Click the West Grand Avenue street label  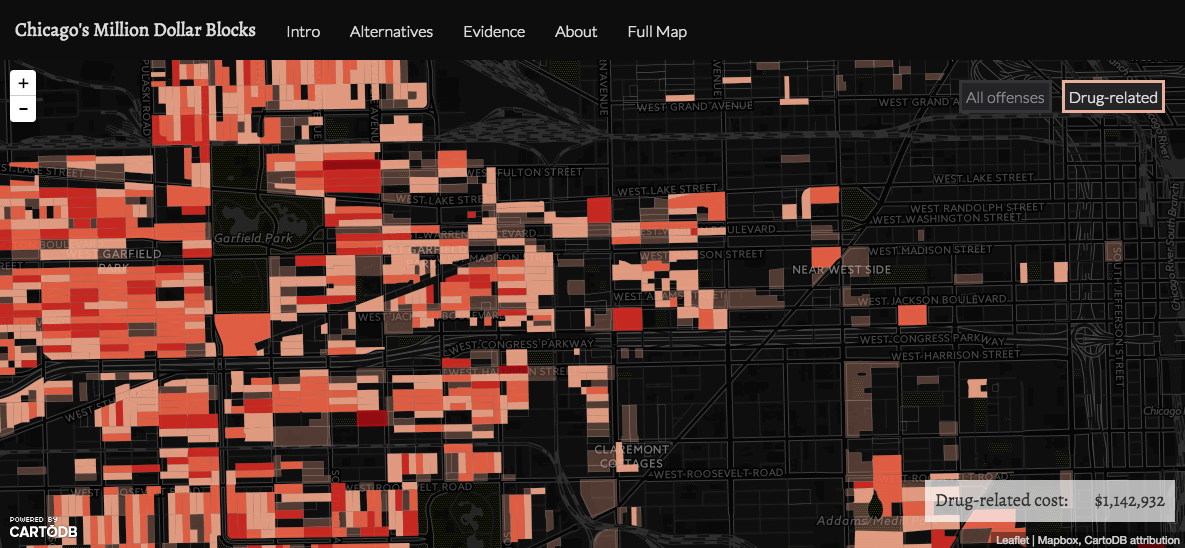click(695, 107)
